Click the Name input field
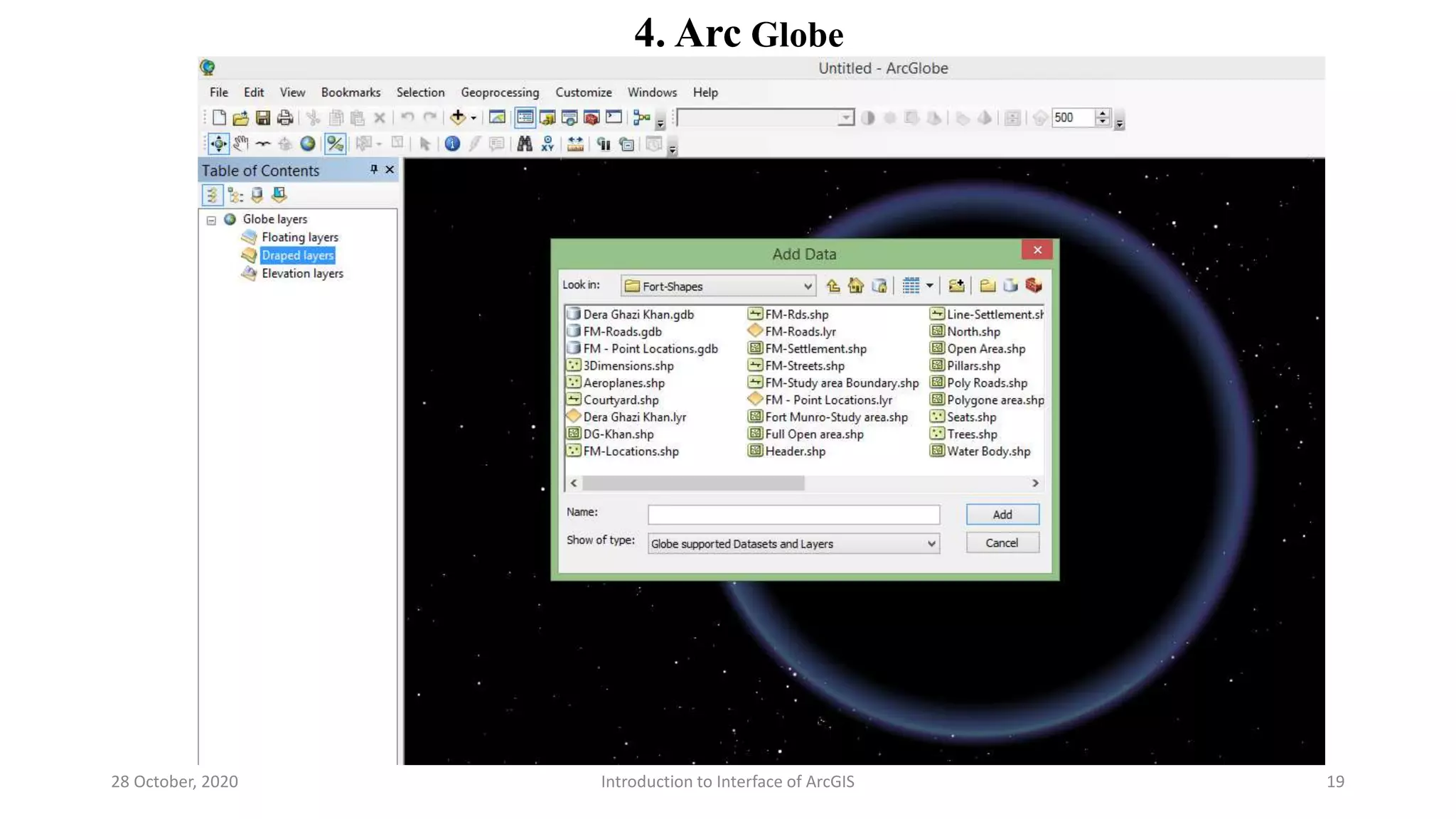This screenshot has height=819, width=1456. point(793,515)
